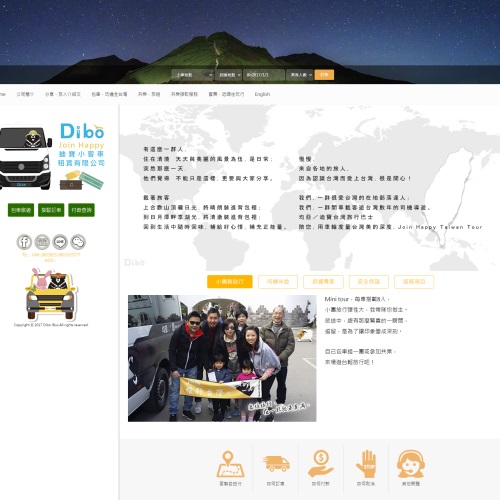Open the LINE chat icon
This screenshot has width=500, height=500.
click(x=60, y=242)
